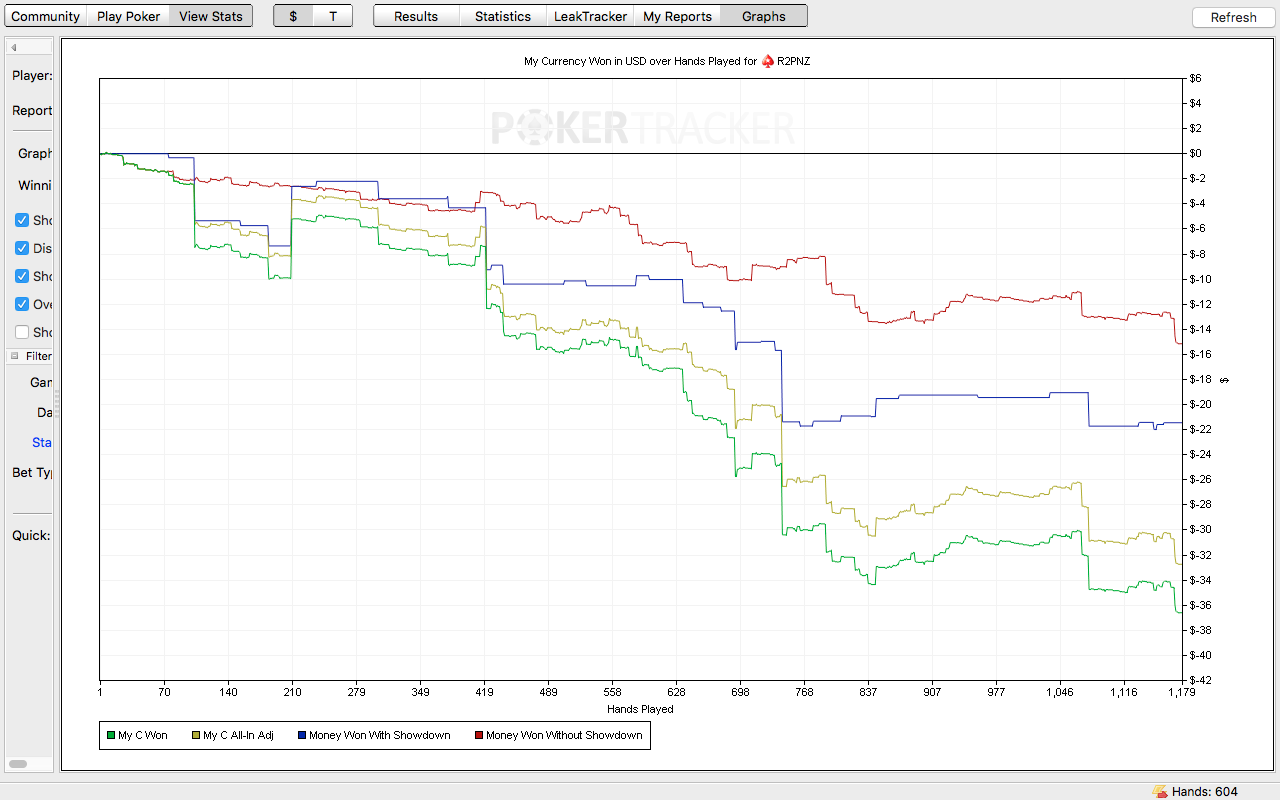Open the LeakTracker tab
The width and height of the screenshot is (1280, 800).
590,16
